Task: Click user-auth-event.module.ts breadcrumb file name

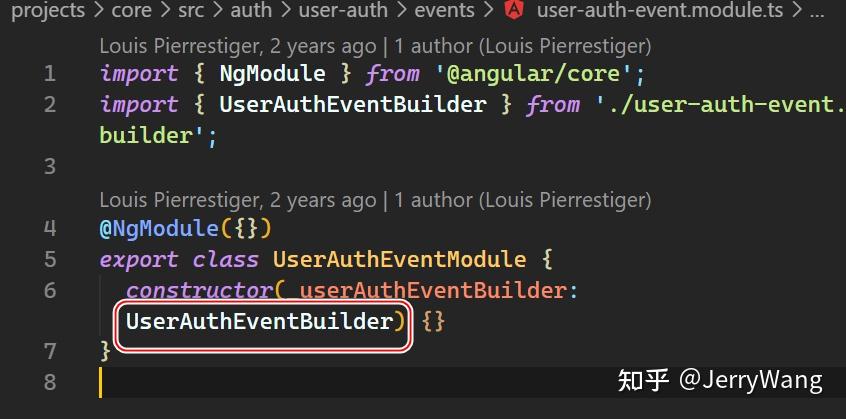Action: (660, 11)
